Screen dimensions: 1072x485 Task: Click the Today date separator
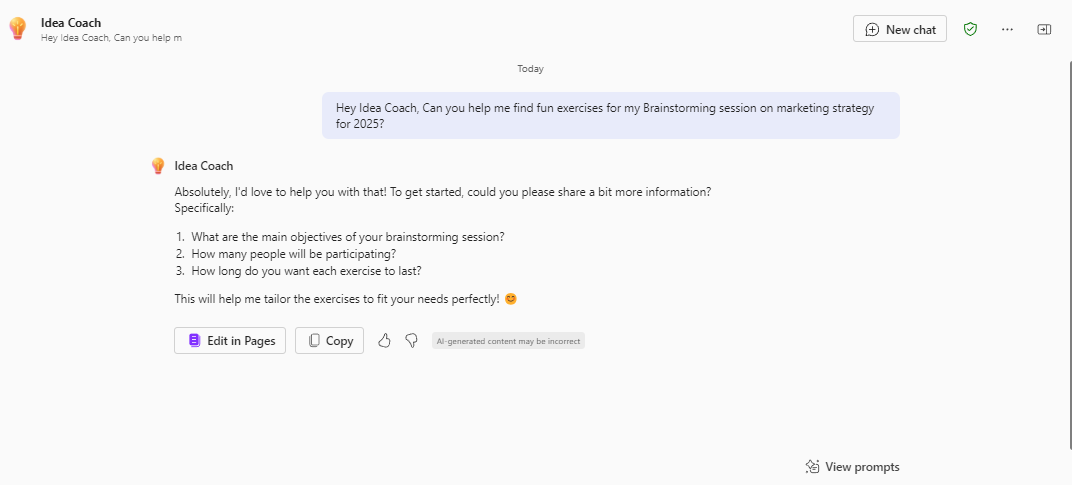(530, 69)
